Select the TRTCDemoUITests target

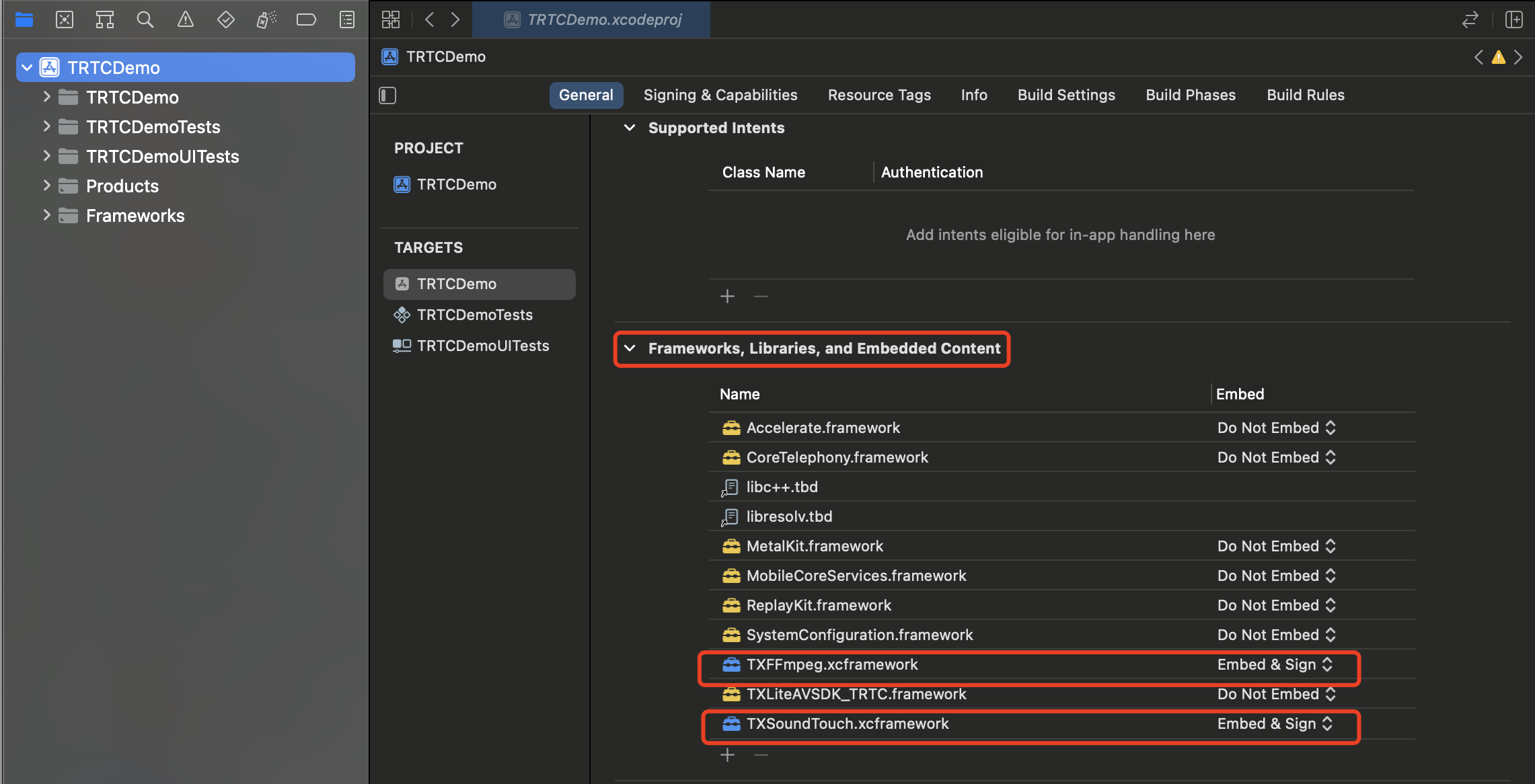pos(482,346)
